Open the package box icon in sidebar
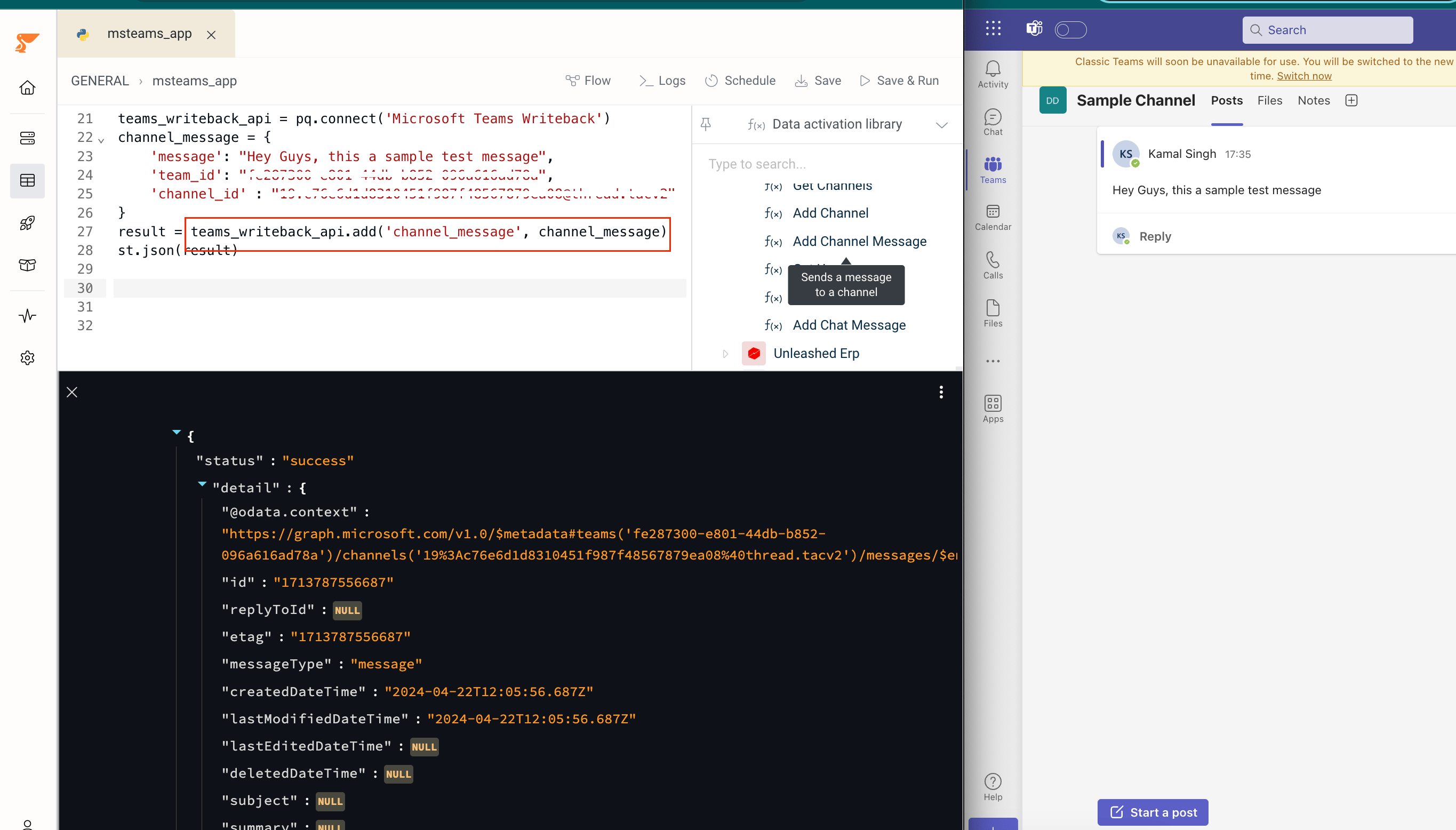This screenshot has height=830, width=1456. click(x=27, y=265)
